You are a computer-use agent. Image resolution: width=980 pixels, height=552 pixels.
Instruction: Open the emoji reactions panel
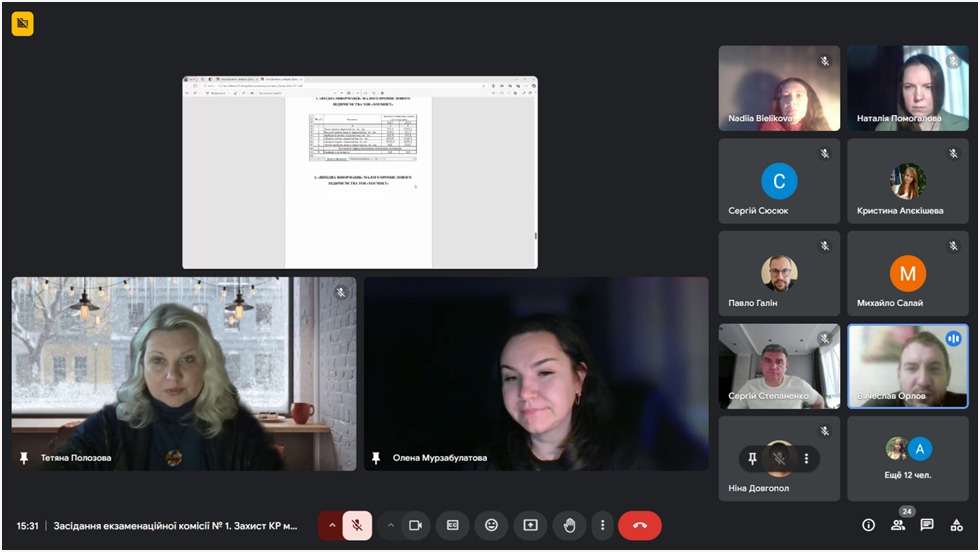(491, 525)
